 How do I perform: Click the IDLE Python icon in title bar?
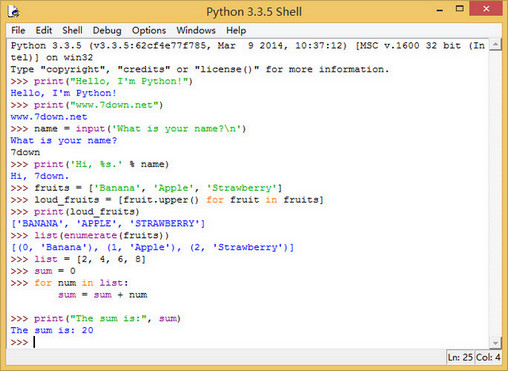click(x=14, y=12)
